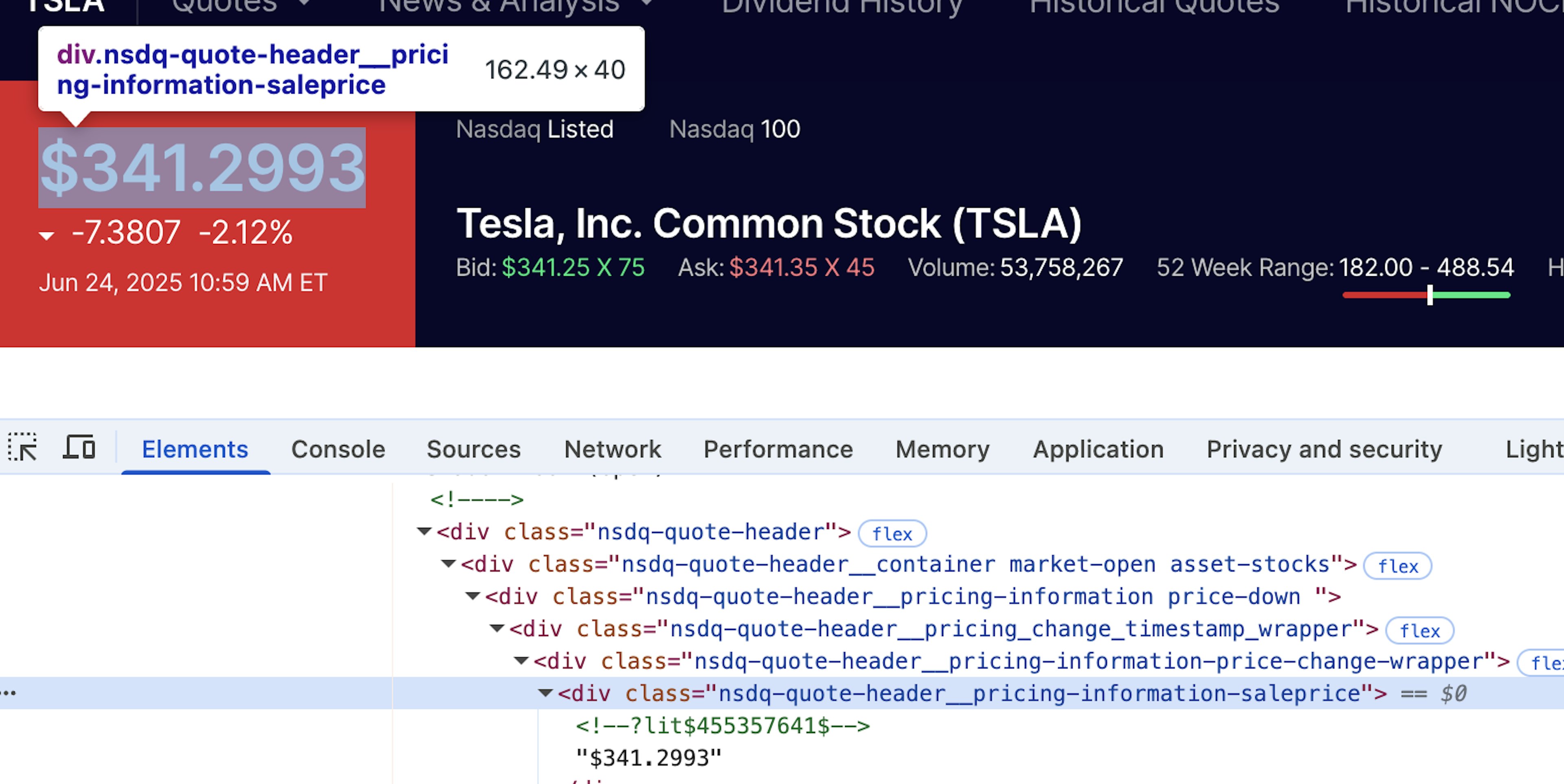
Task: Click the three-dots actions on selected DOM row
Action: point(9,693)
